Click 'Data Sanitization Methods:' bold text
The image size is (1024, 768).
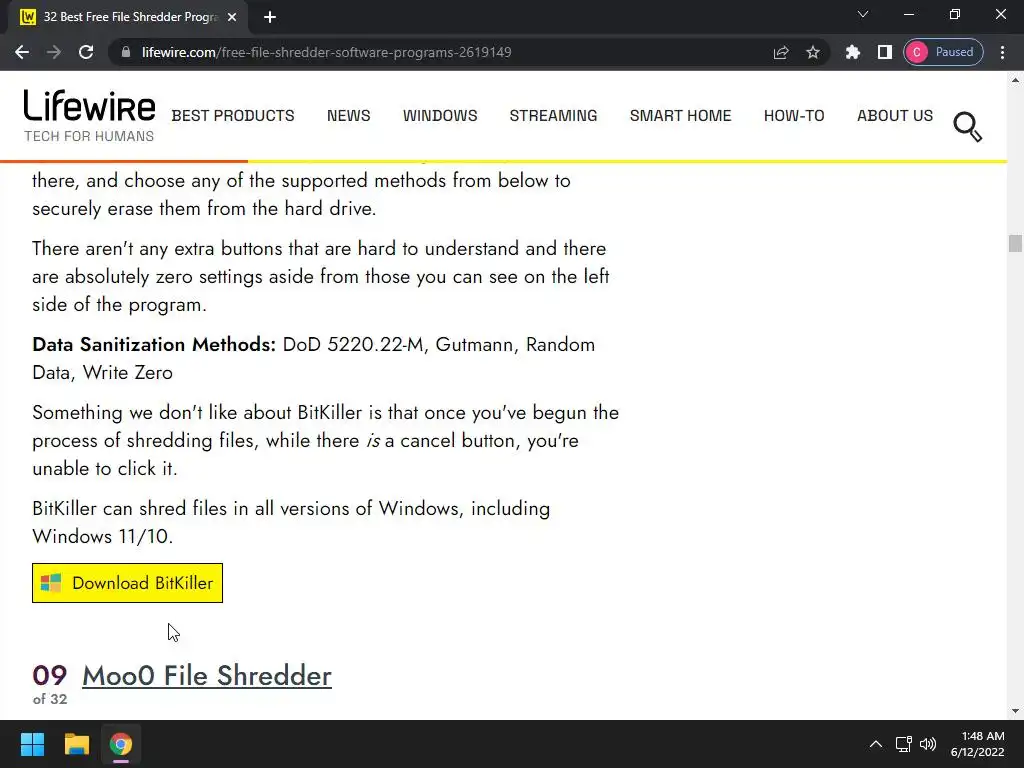pos(154,344)
